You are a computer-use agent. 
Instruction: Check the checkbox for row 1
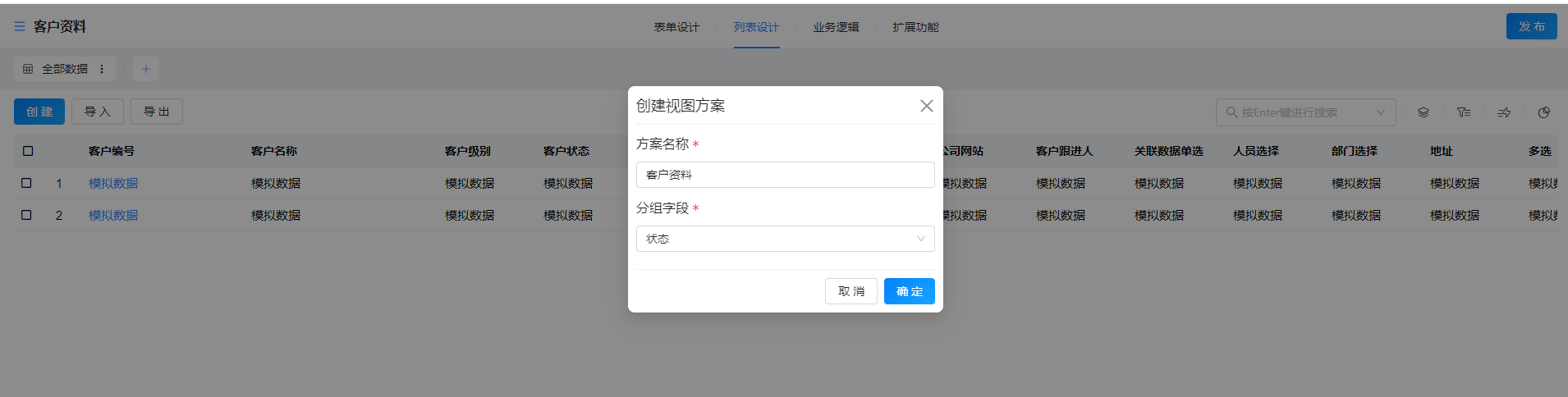click(26, 183)
